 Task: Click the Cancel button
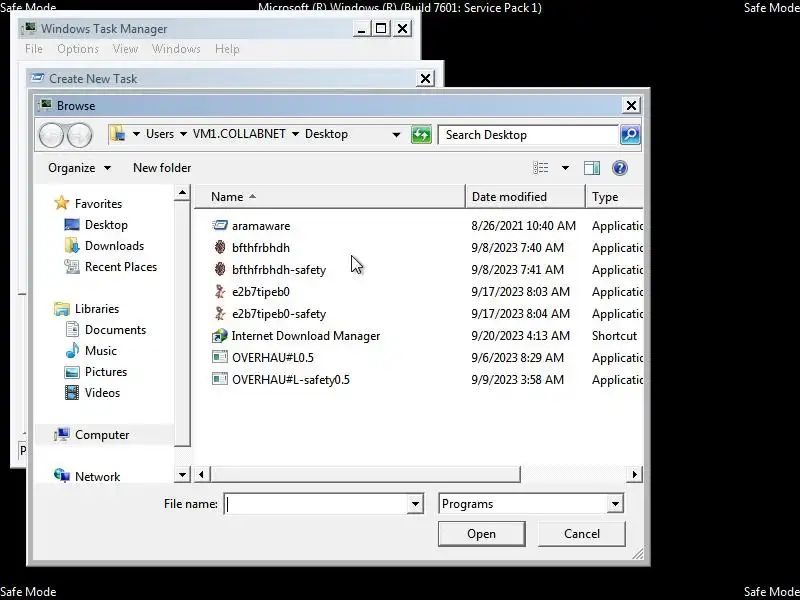[x=582, y=534]
